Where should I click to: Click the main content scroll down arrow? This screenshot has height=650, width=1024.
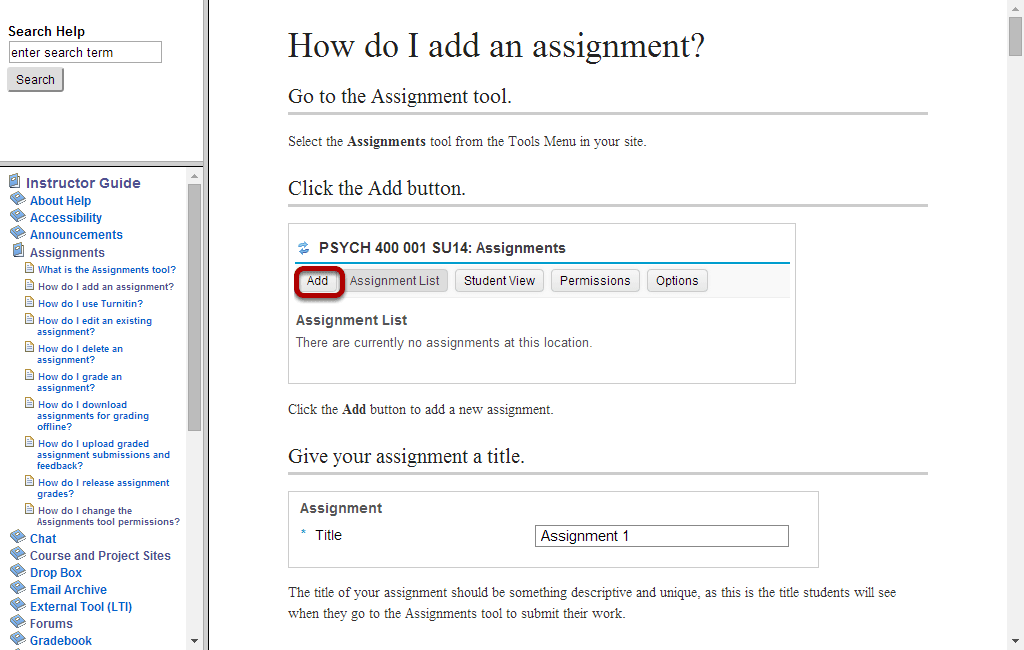(1015, 641)
